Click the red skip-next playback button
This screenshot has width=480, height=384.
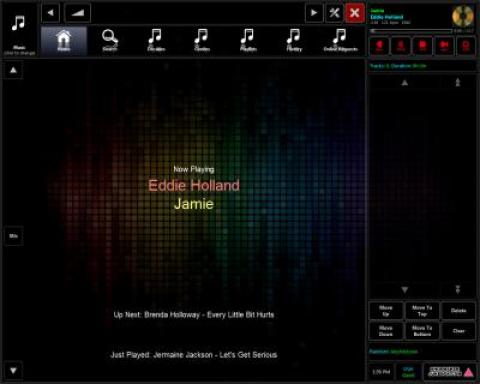444,46
